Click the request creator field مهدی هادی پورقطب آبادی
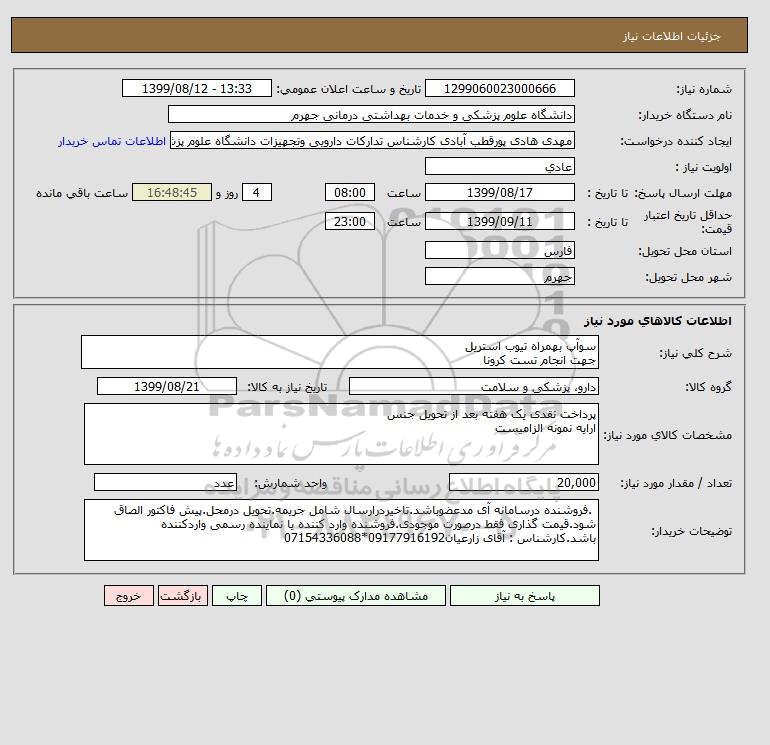770x745 pixels. point(372,140)
